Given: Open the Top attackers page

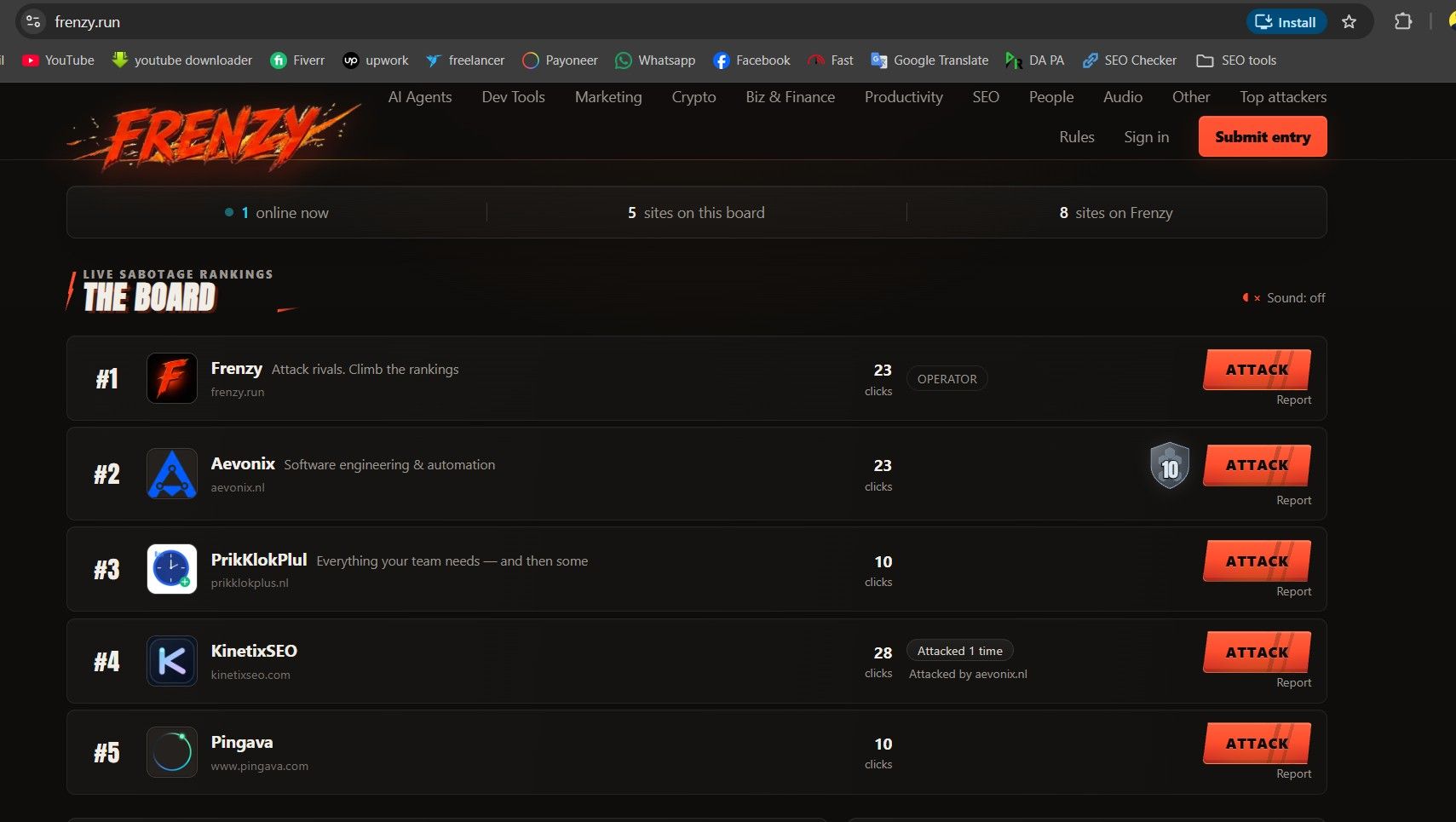Looking at the screenshot, I should click(x=1283, y=97).
